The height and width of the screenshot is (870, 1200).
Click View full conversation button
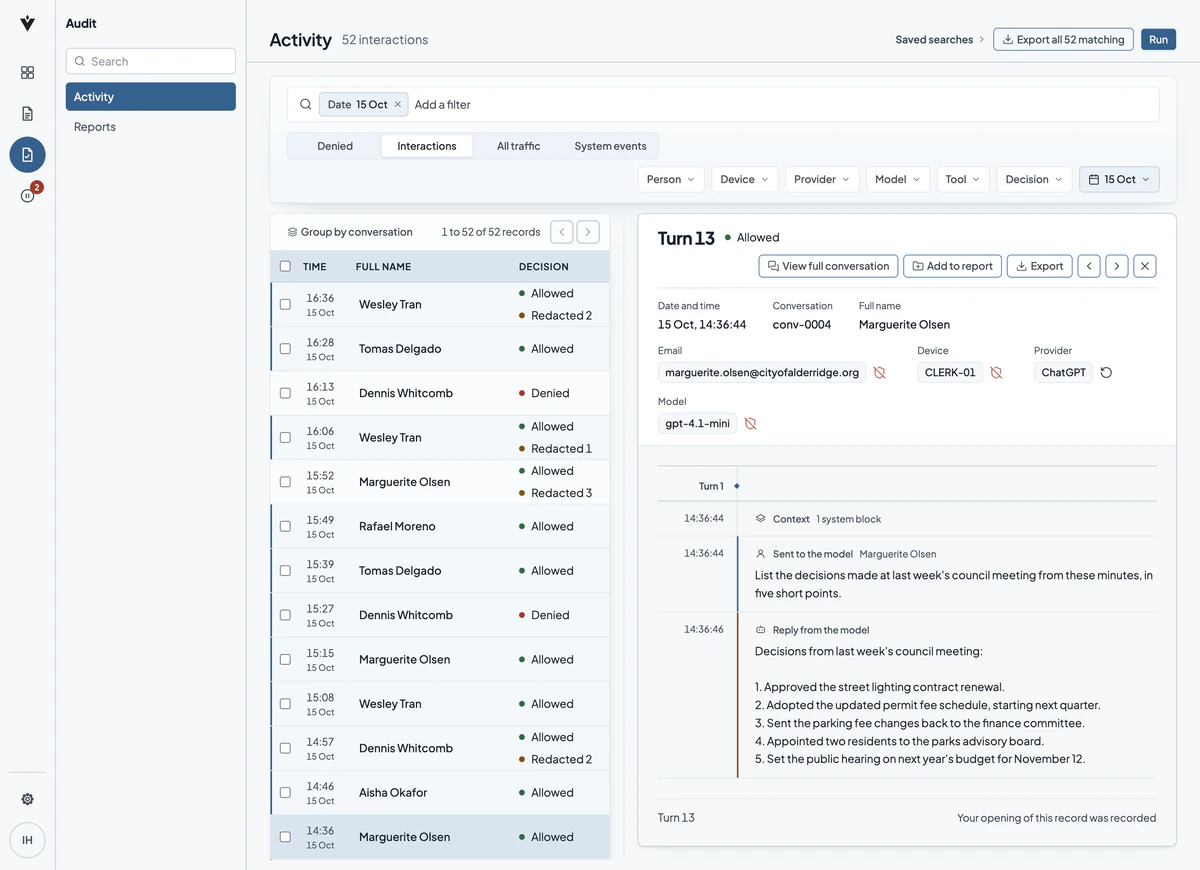click(x=828, y=266)
